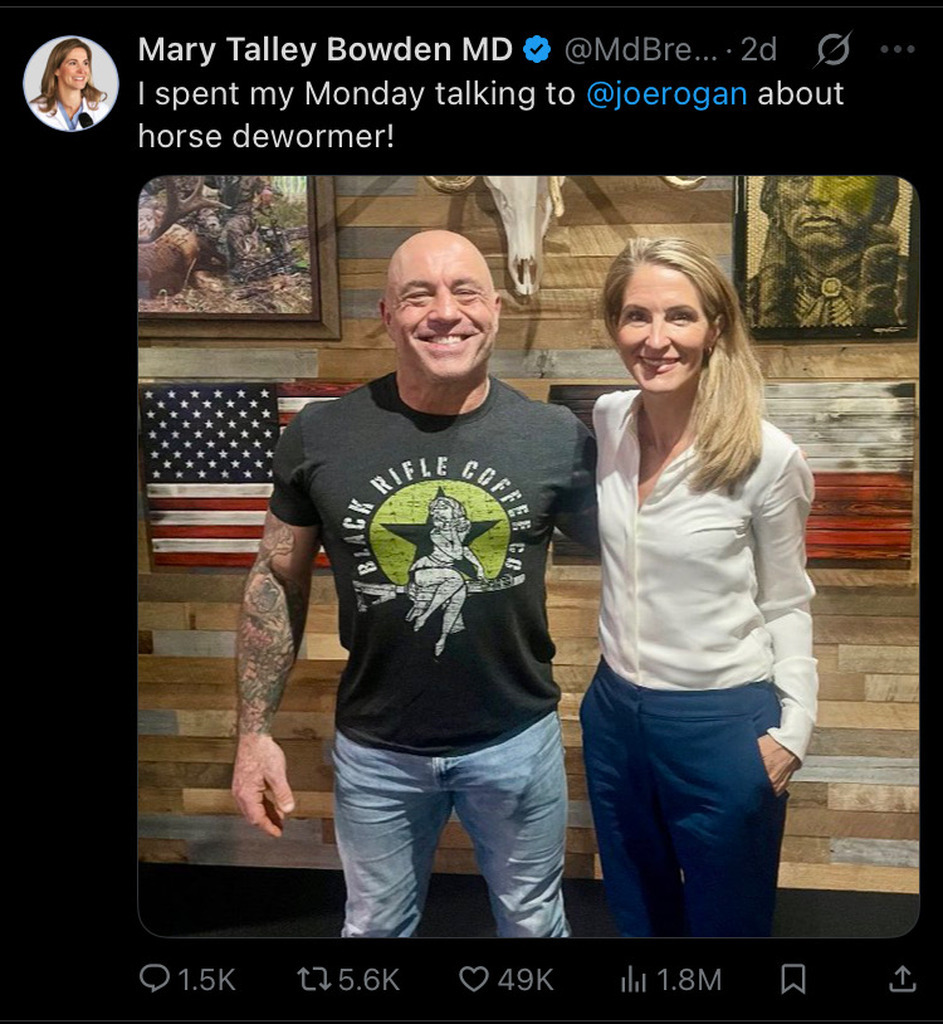This screenshot has height=1024, width=943.
Task: Open Mary Talley Bowden's profile avatar
Action: click(70, 83)
